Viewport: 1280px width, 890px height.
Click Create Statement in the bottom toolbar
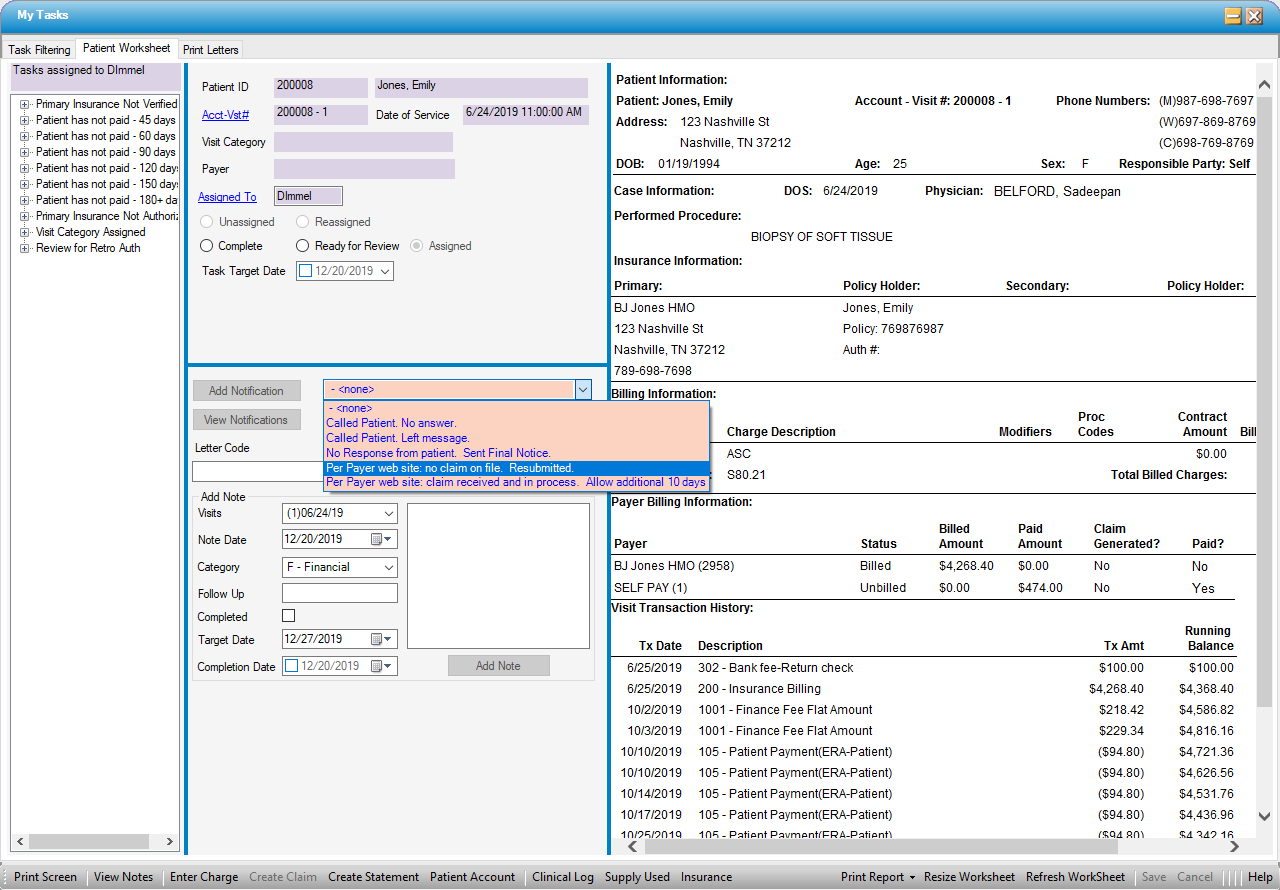coord(373,877)
